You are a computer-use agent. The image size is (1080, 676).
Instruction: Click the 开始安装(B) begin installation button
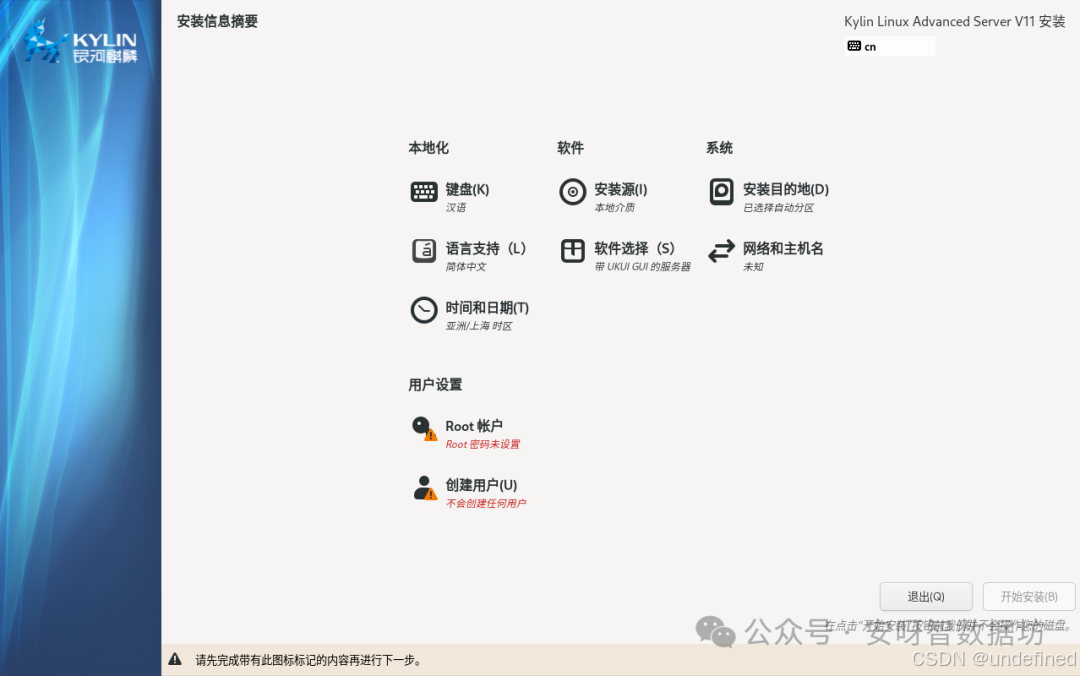1029,597
